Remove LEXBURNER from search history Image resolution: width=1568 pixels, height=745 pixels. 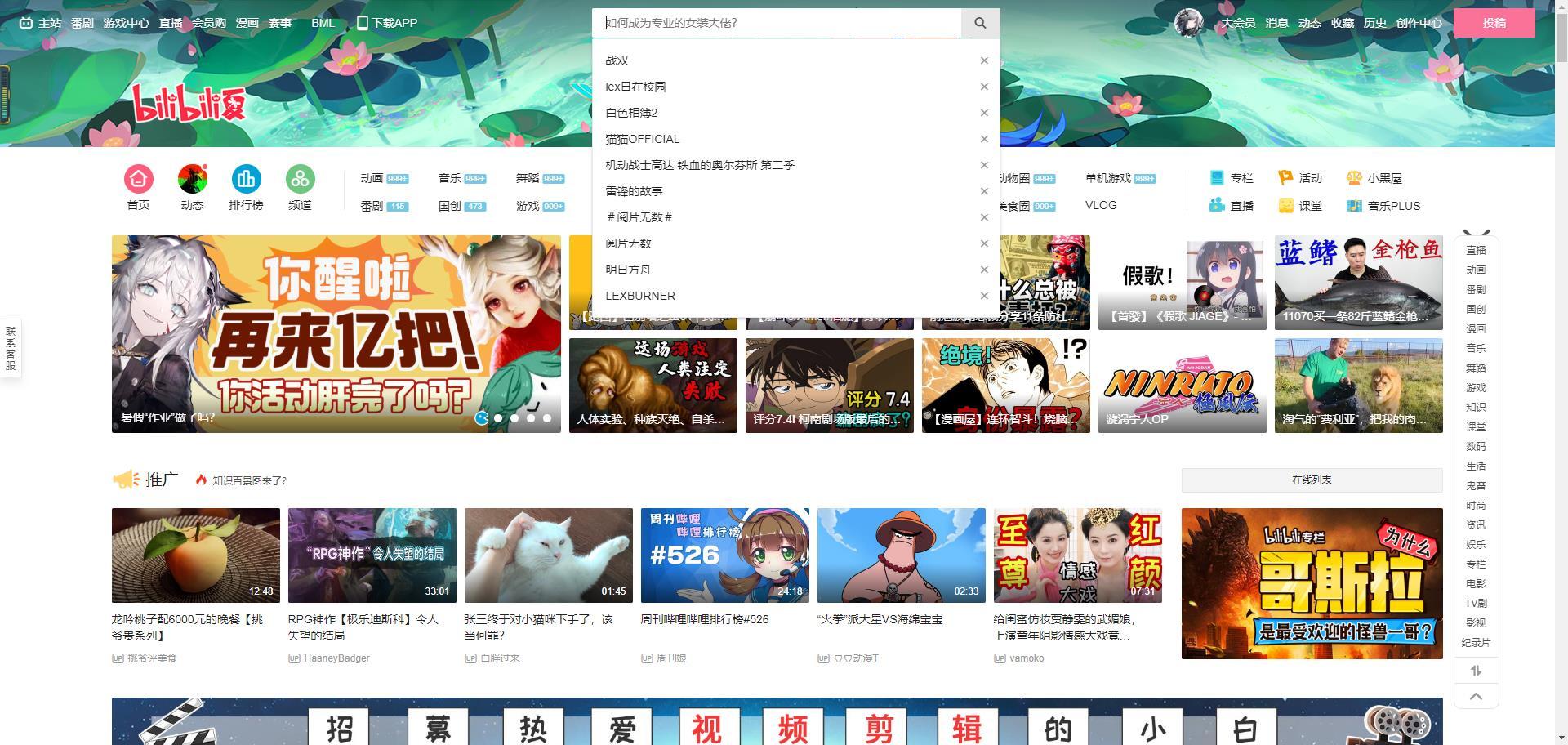984,296
